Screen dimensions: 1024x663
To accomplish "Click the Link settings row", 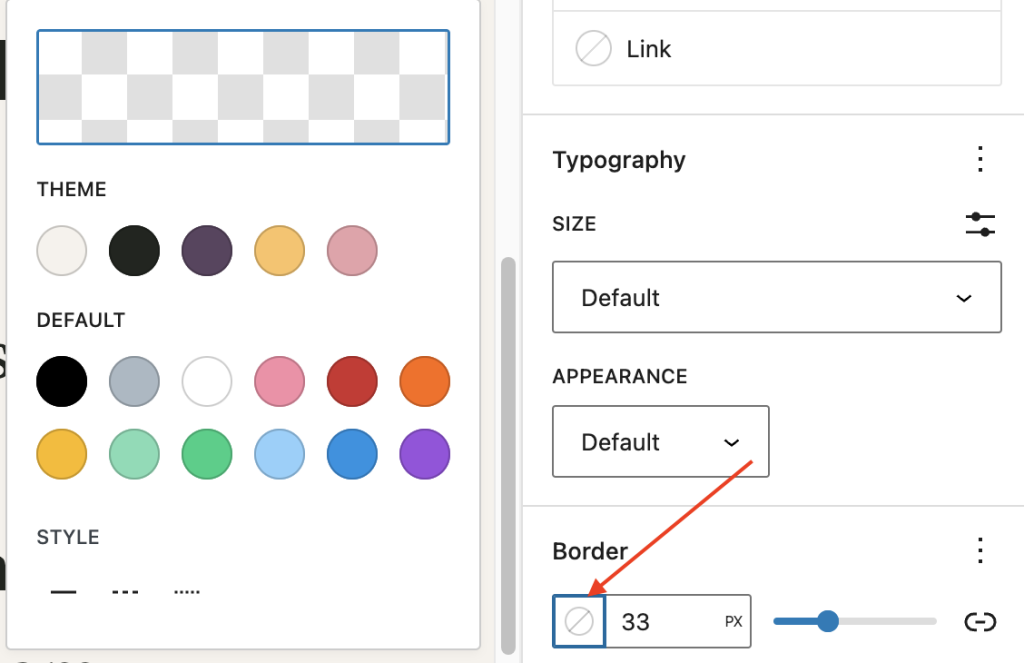I will click(x=776, y=48).
